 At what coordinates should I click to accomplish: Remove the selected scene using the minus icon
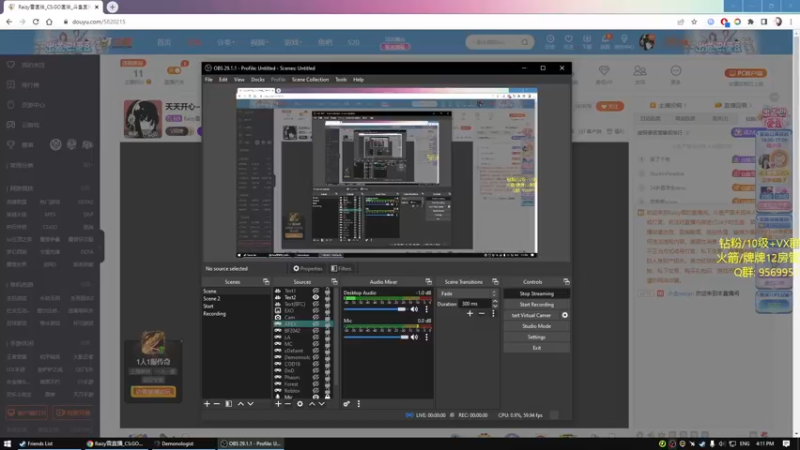(216, 404)
